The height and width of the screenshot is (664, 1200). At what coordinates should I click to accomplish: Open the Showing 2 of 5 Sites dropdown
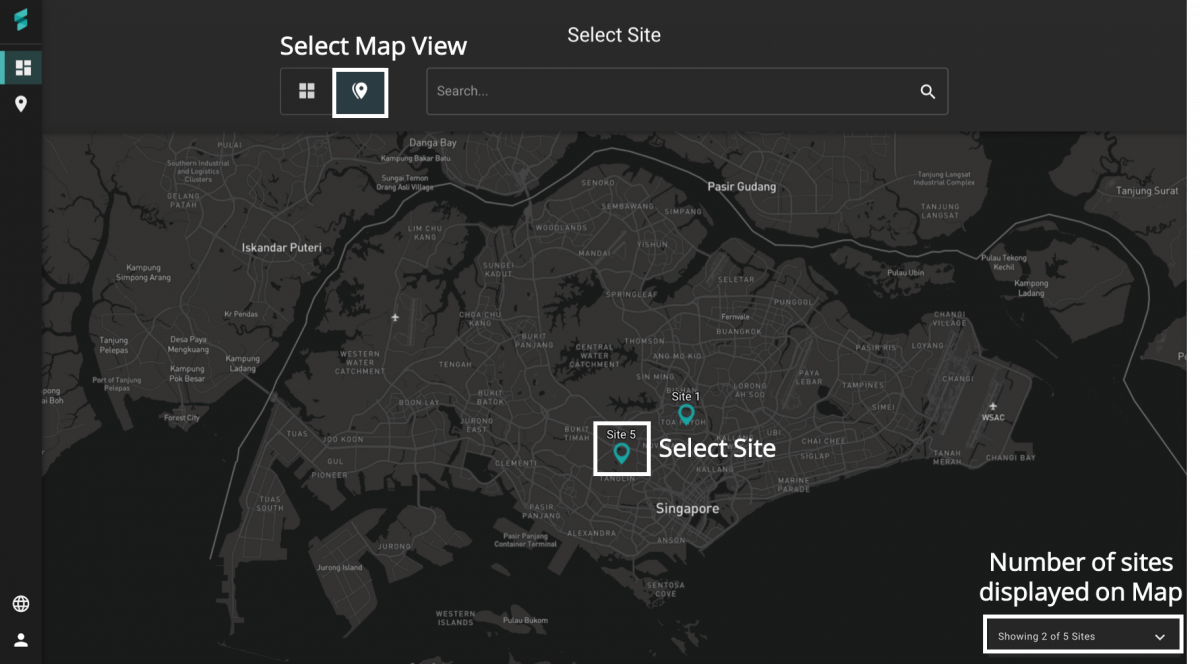[1083, 635]
